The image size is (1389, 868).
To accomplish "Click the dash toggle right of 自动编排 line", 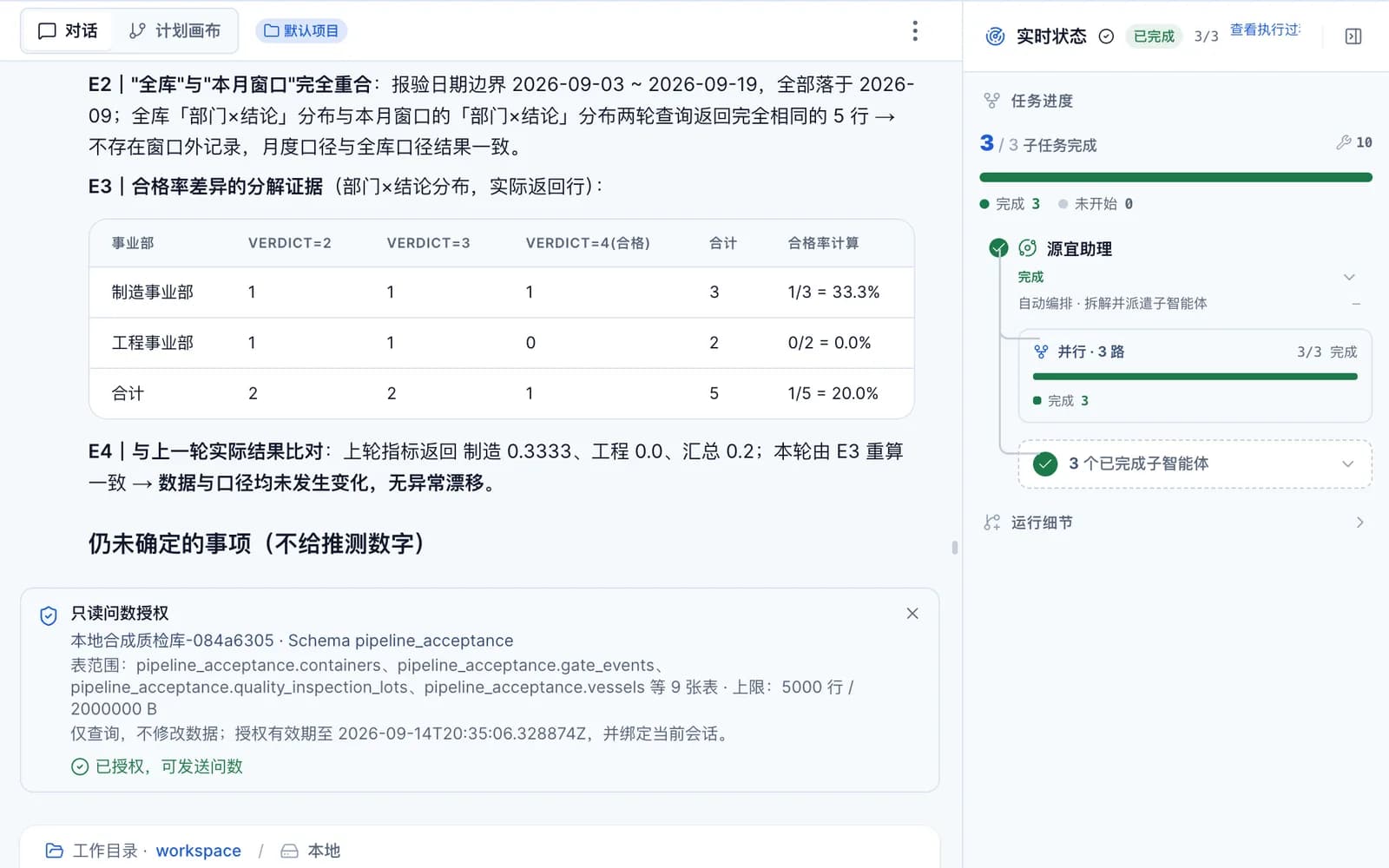I will coord(1356,304).
